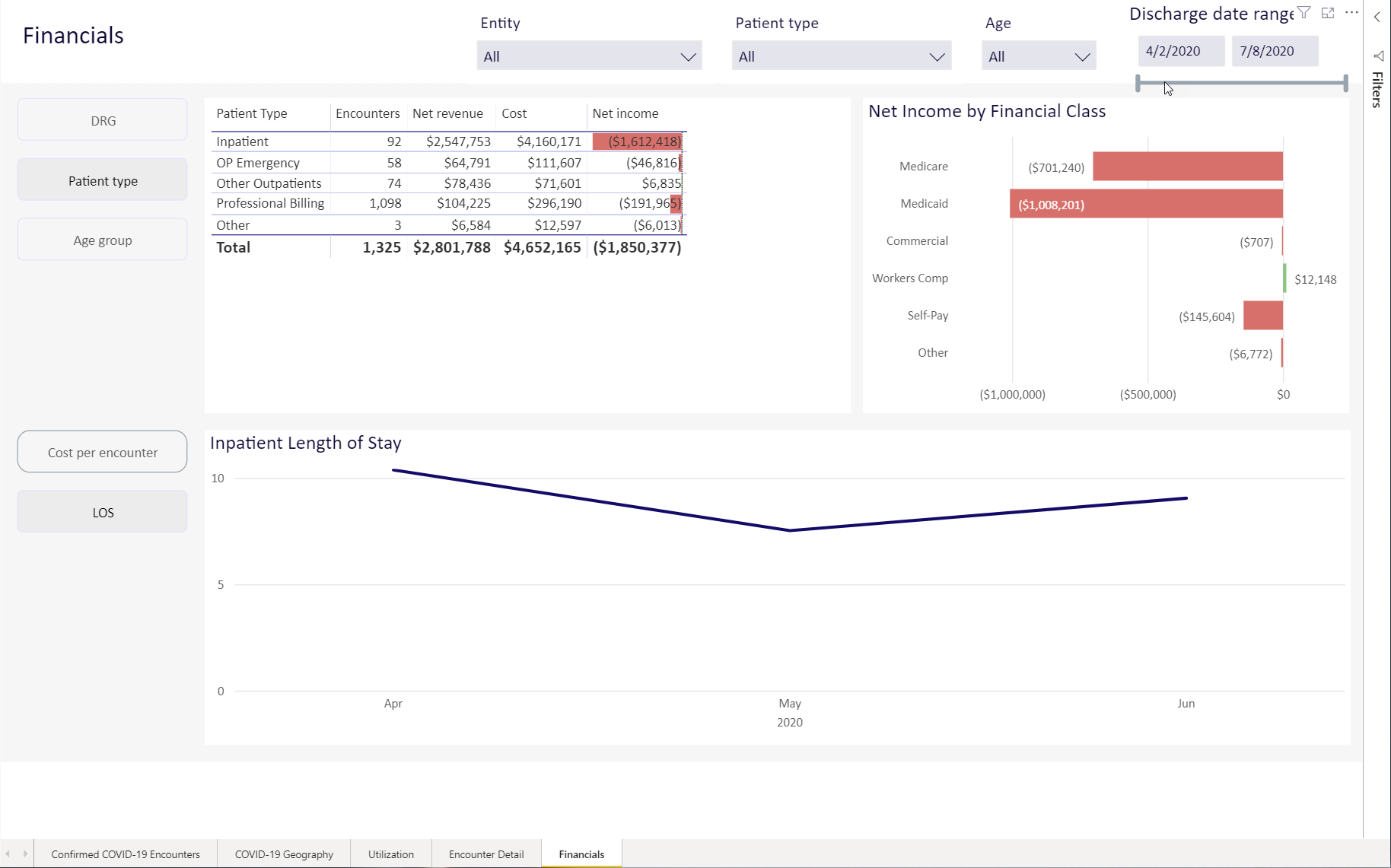This screenshot has height=868, width=1391.
Task: Open the Age dropdown
Action: 1039,56
